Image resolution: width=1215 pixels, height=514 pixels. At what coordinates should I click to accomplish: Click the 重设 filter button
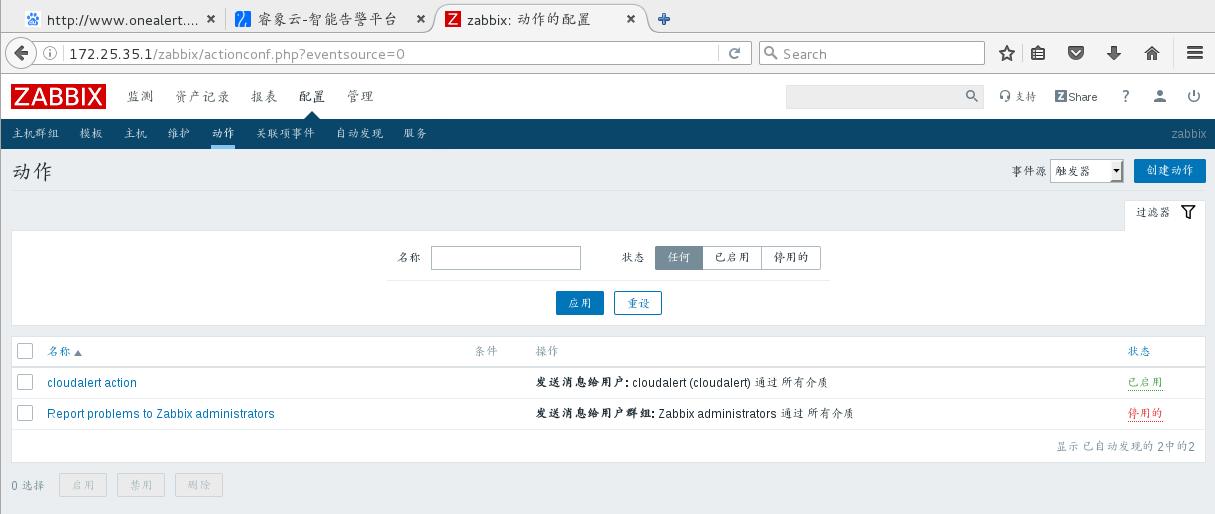(x=638, y=303)
